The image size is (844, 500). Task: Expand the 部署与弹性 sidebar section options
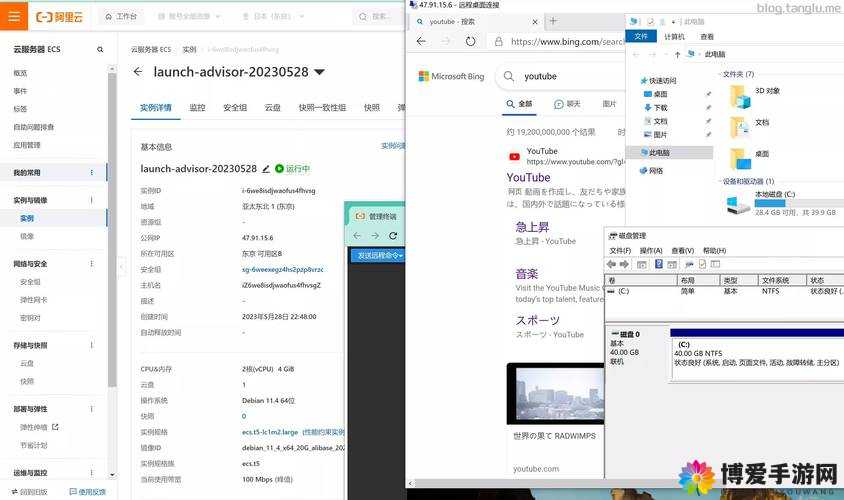(92, 409)
